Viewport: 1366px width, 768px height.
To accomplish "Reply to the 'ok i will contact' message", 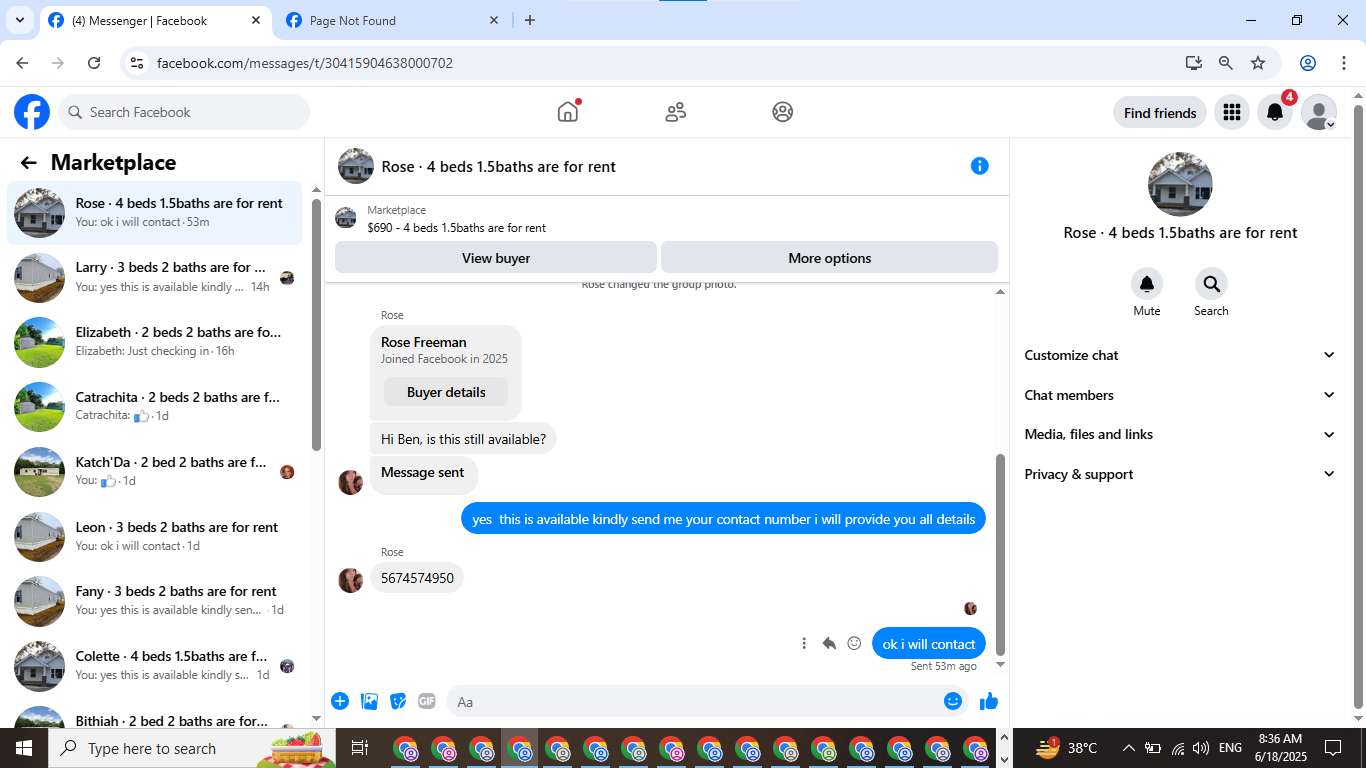I will (x=829, y=643).
